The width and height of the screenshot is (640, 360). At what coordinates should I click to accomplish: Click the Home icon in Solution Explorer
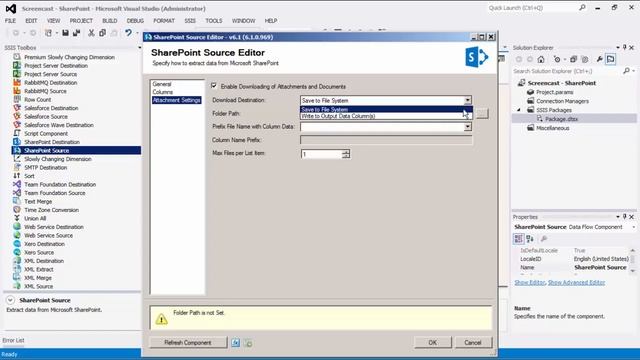click(x=541, y=60)
